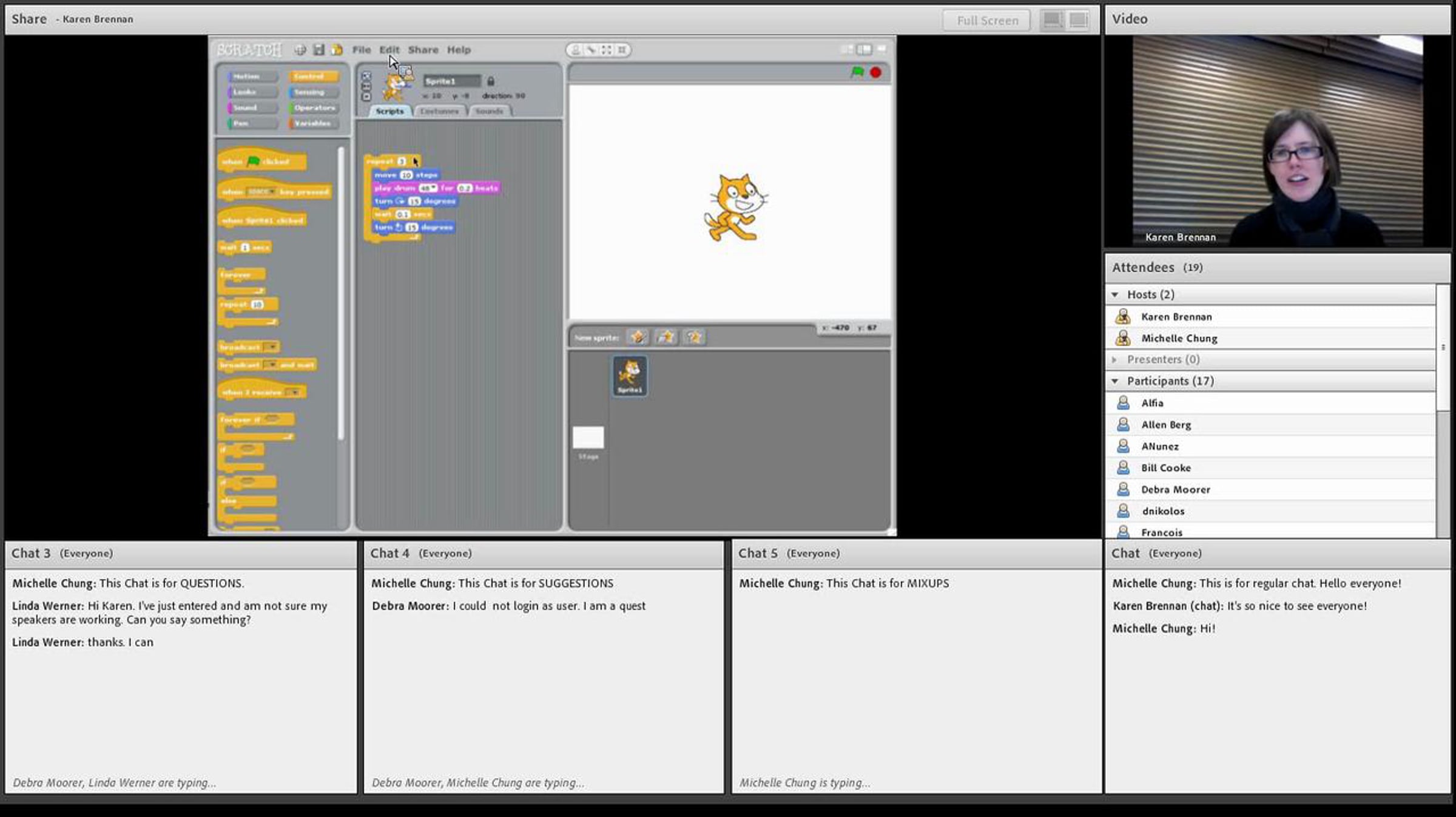Click choose new sprite from file icon

666,337
